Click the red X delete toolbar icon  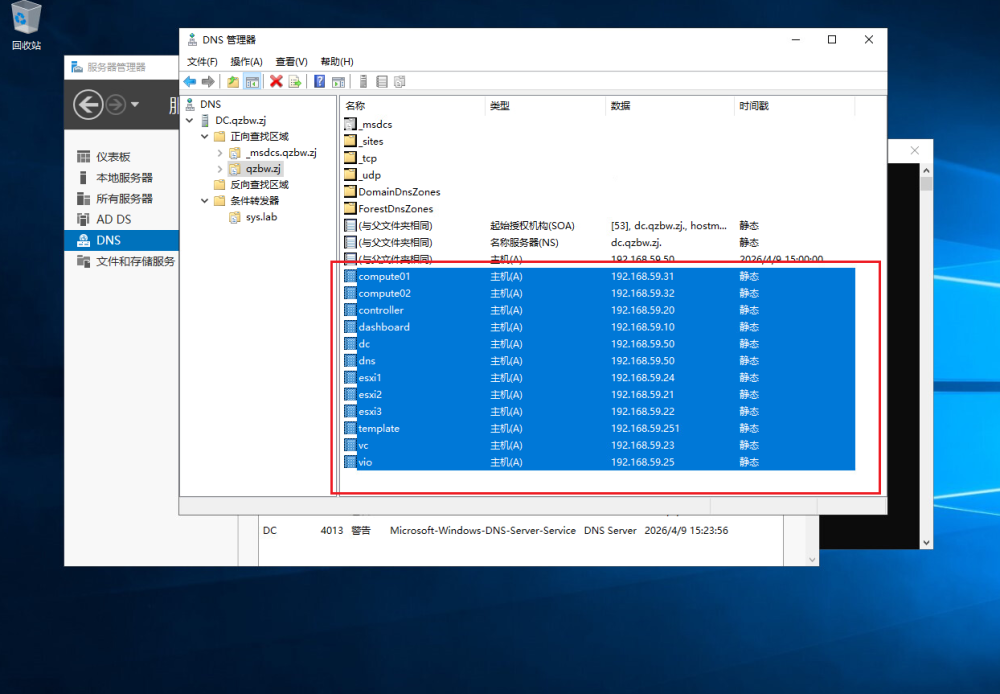click(x=276, y=82)
